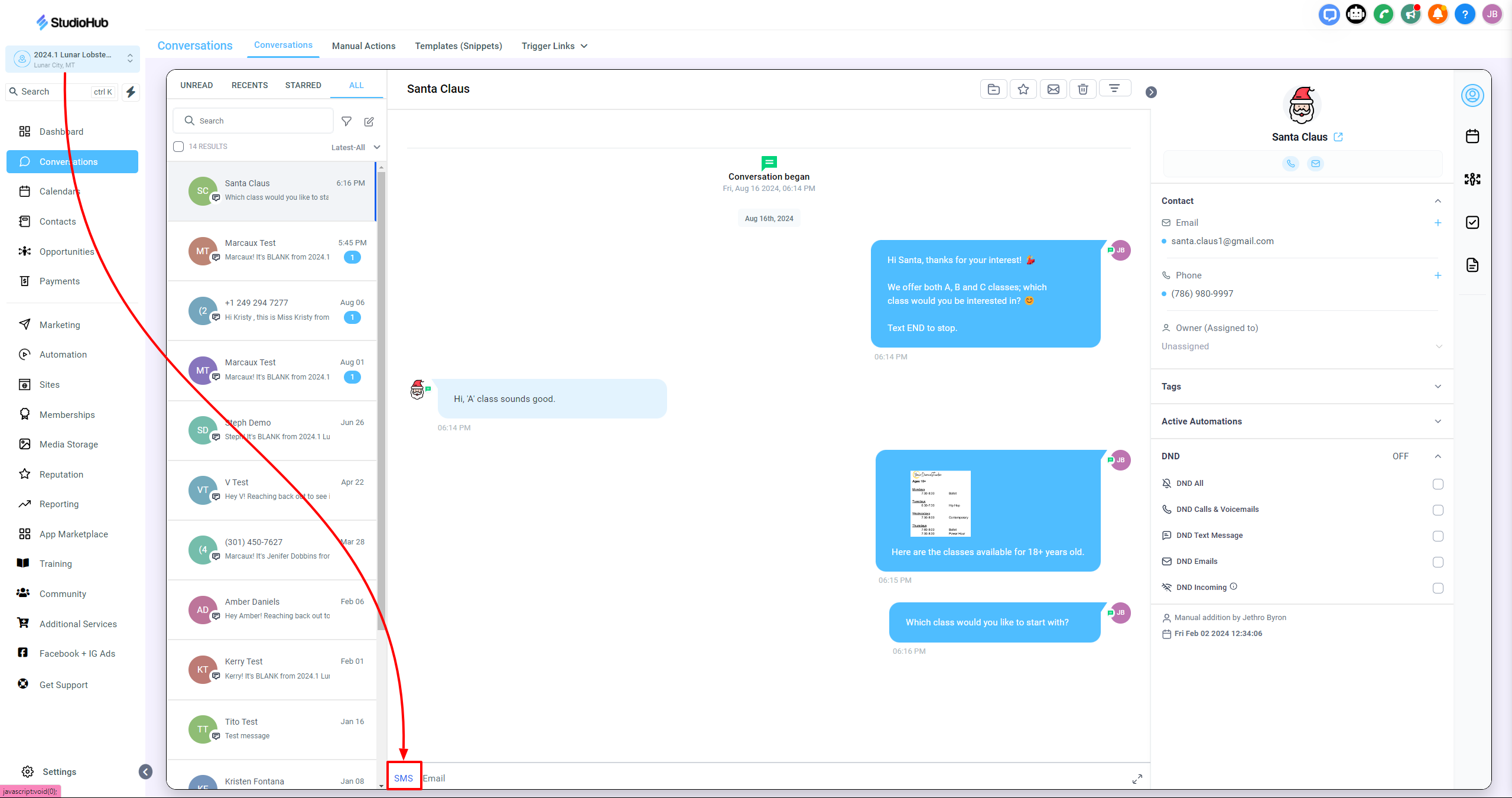Star the Santa Claus conversation

[1023, 89]
